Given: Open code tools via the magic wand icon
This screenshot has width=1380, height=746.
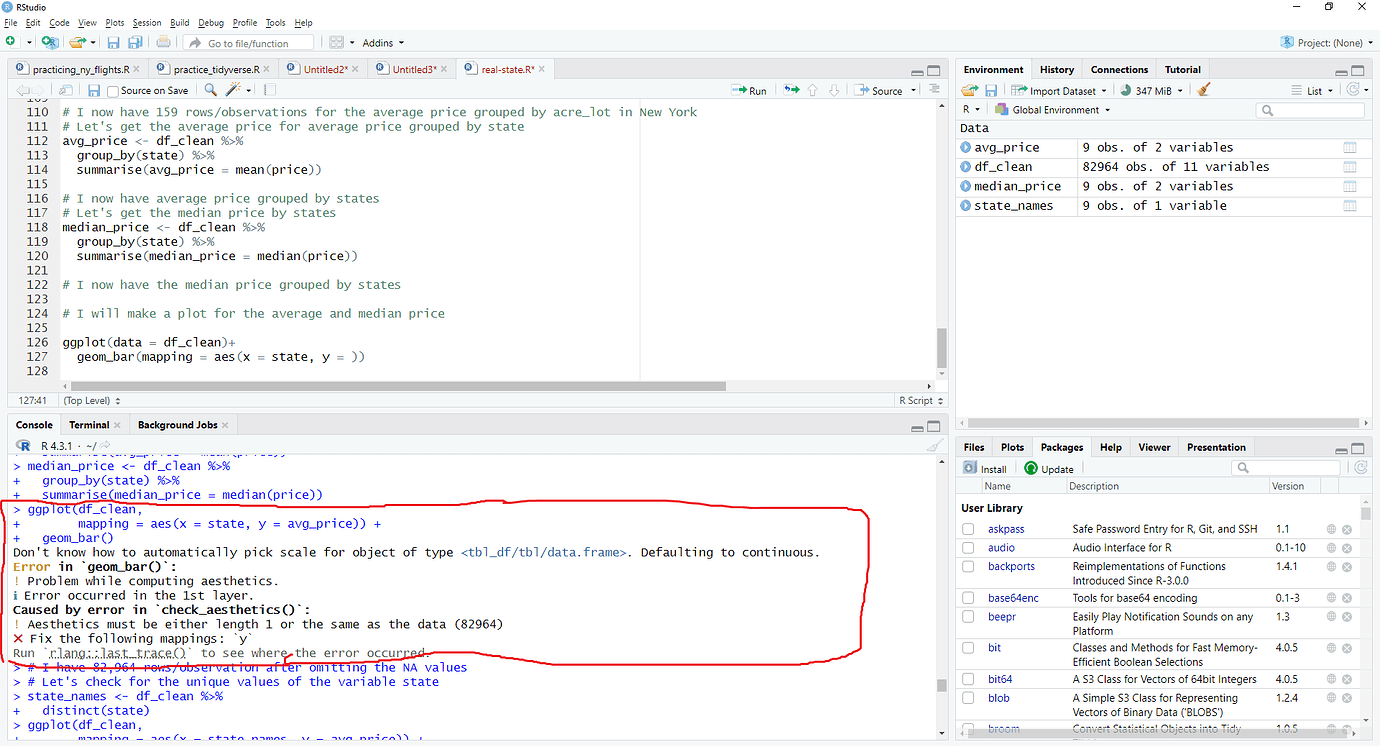Looking at the screenshot, I should point(234,89).
